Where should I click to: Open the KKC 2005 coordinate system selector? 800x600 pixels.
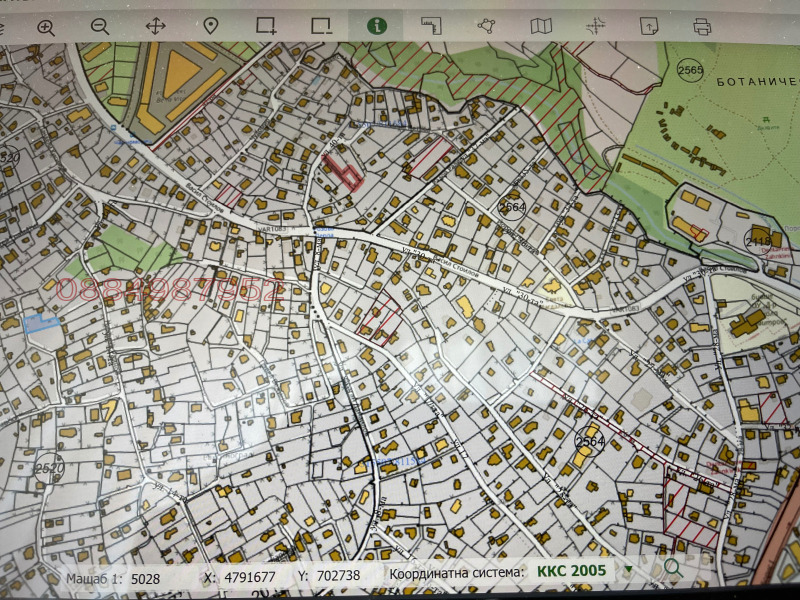click(571, 570)
